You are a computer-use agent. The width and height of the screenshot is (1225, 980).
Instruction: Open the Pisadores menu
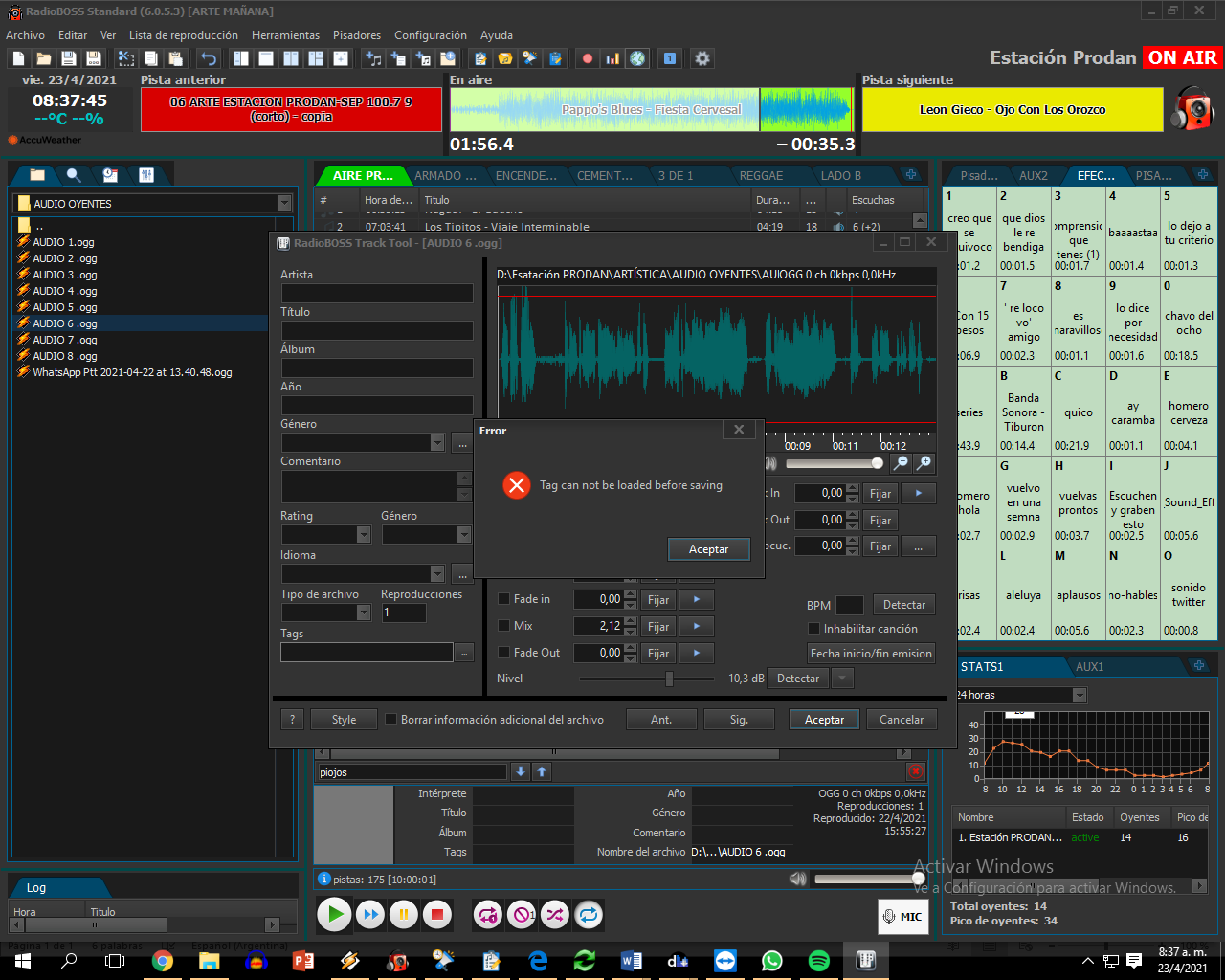357,35
